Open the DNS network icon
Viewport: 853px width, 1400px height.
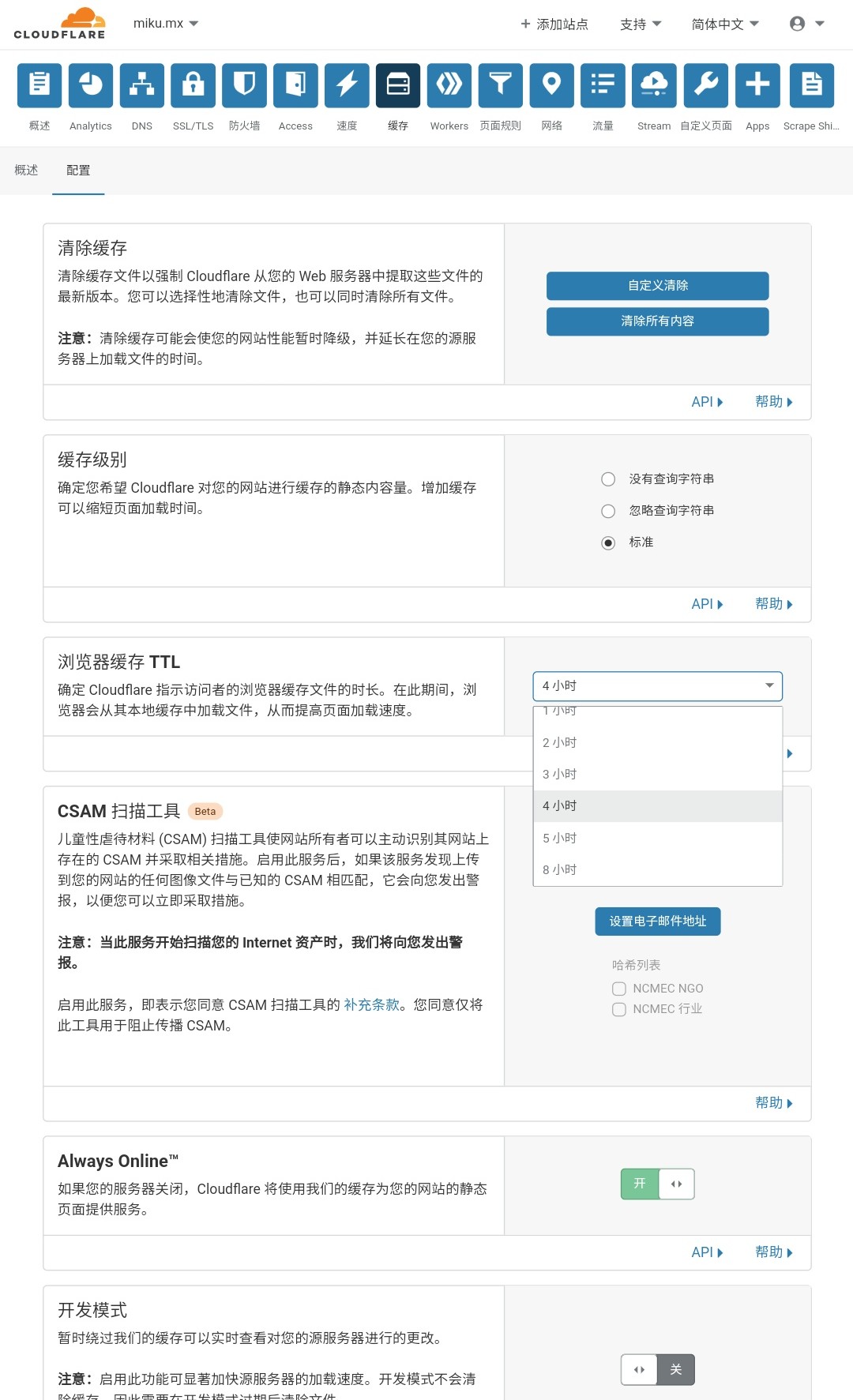pos(142,85)
